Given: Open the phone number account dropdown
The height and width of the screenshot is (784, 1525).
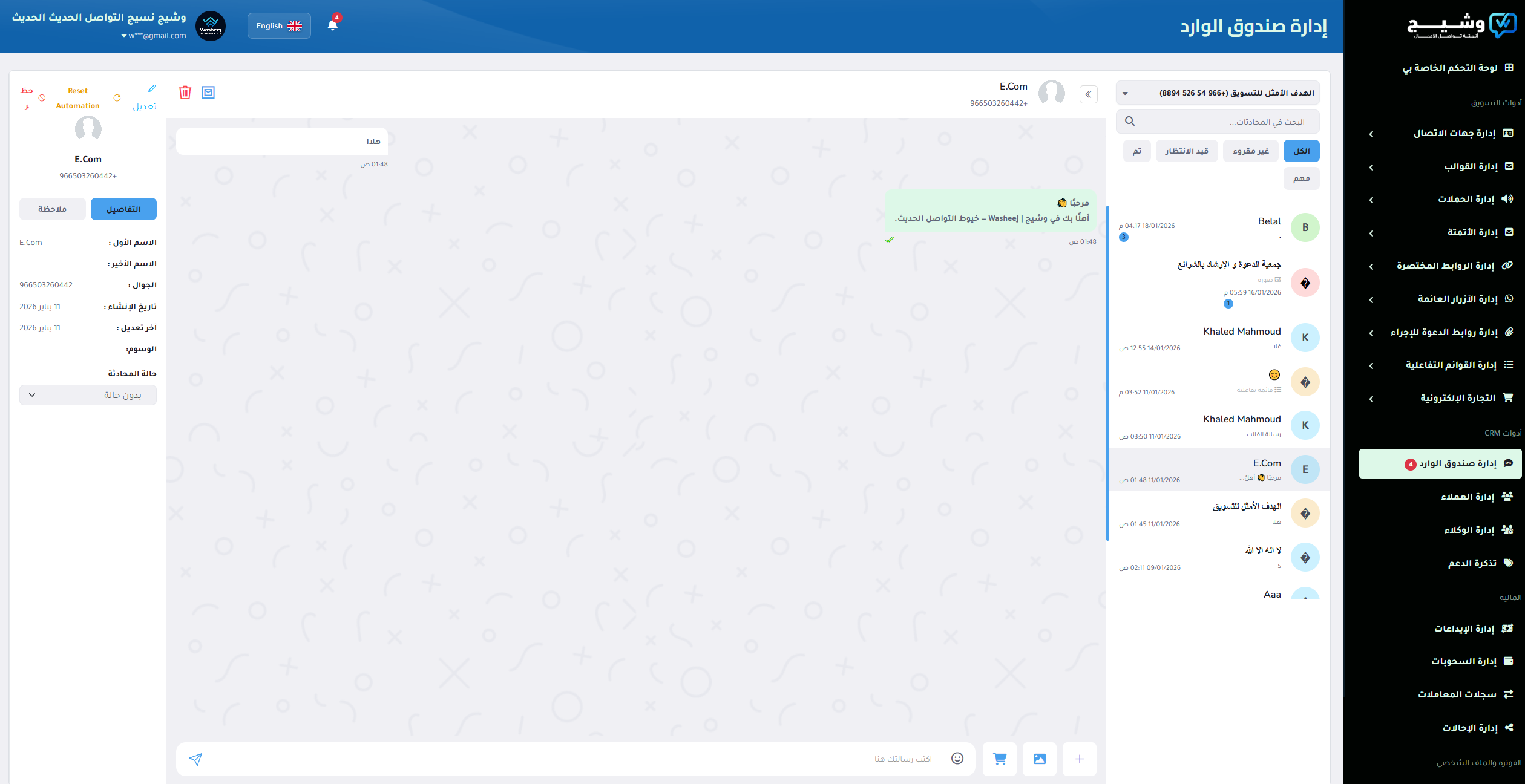Looking at the screenshot, I should pyautogui.click(x=1218, y=93).
